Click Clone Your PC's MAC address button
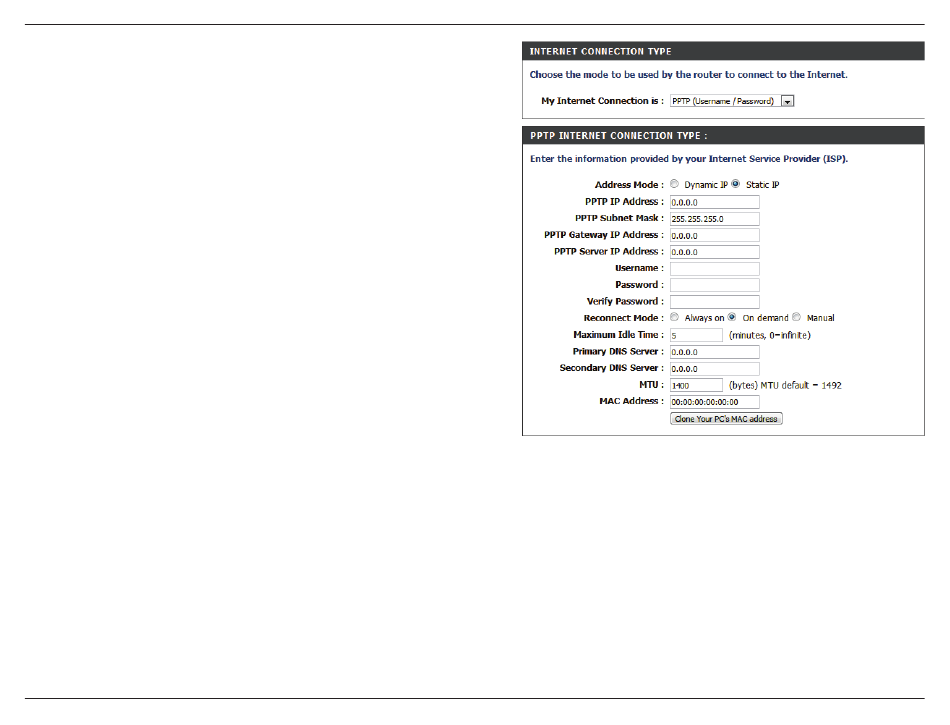950x725 pixels. pos(726,419)
